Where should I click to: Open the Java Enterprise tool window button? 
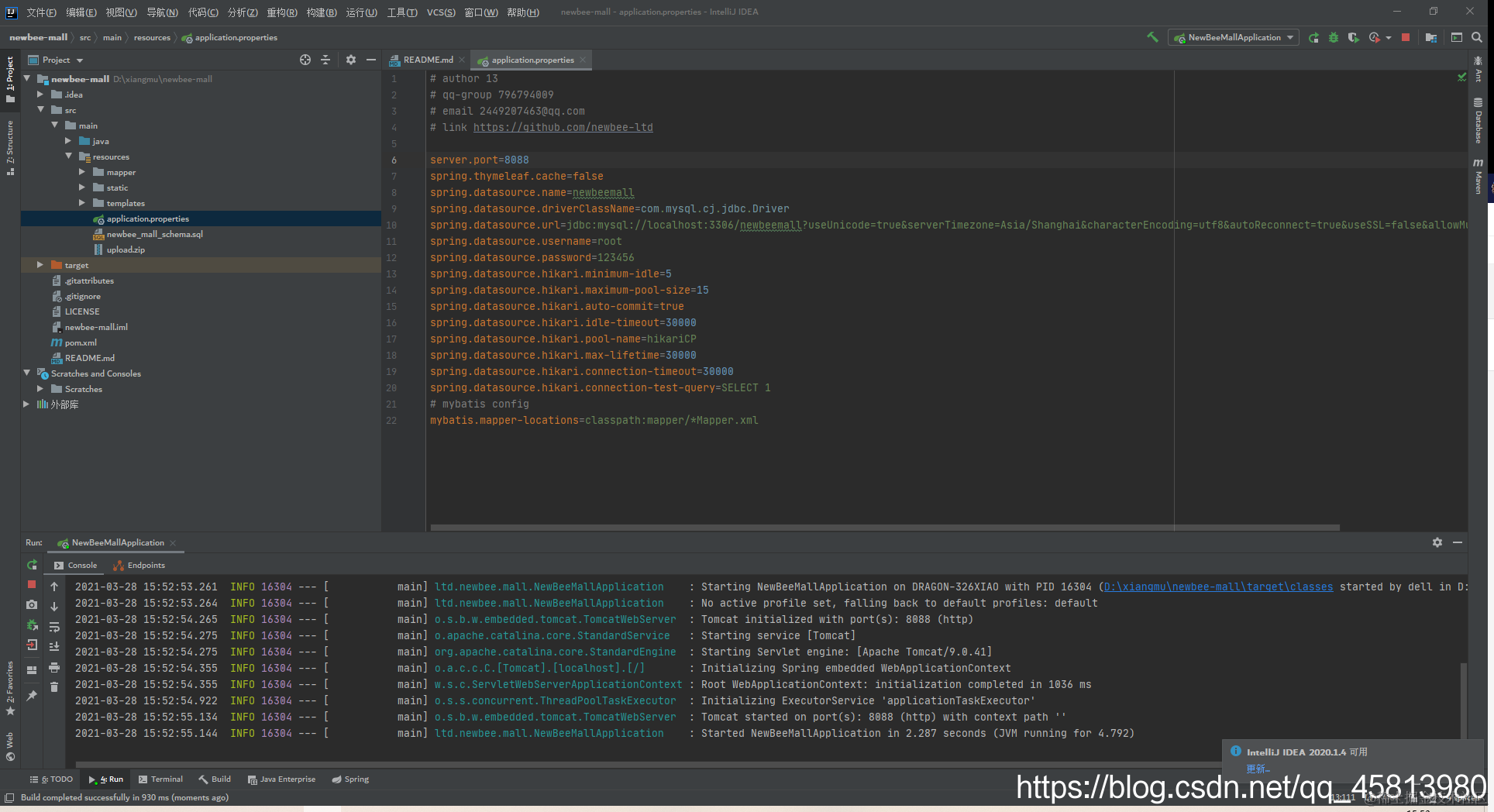point(281,779)
